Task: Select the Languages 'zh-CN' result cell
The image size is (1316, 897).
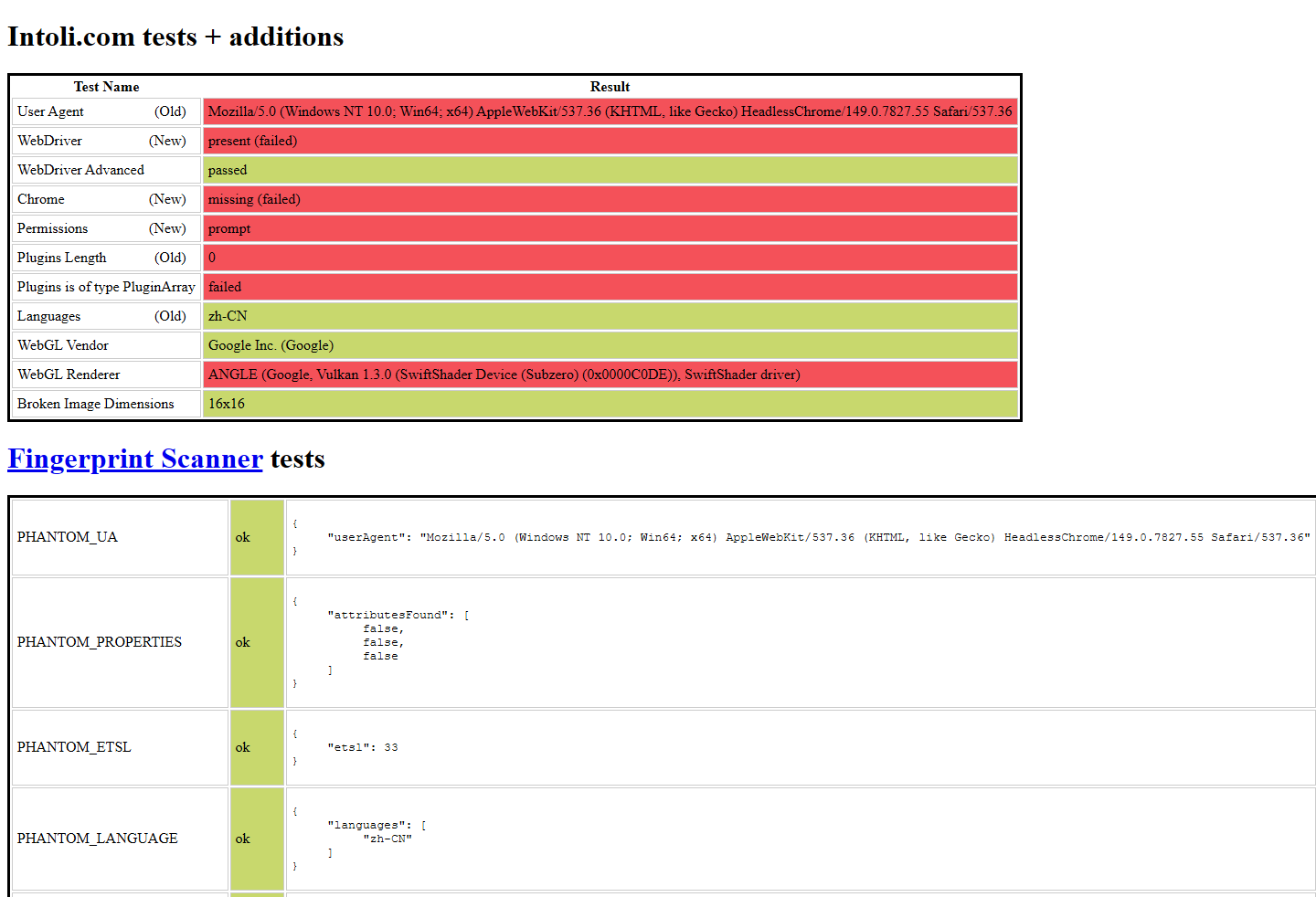Action: (610, 316)
